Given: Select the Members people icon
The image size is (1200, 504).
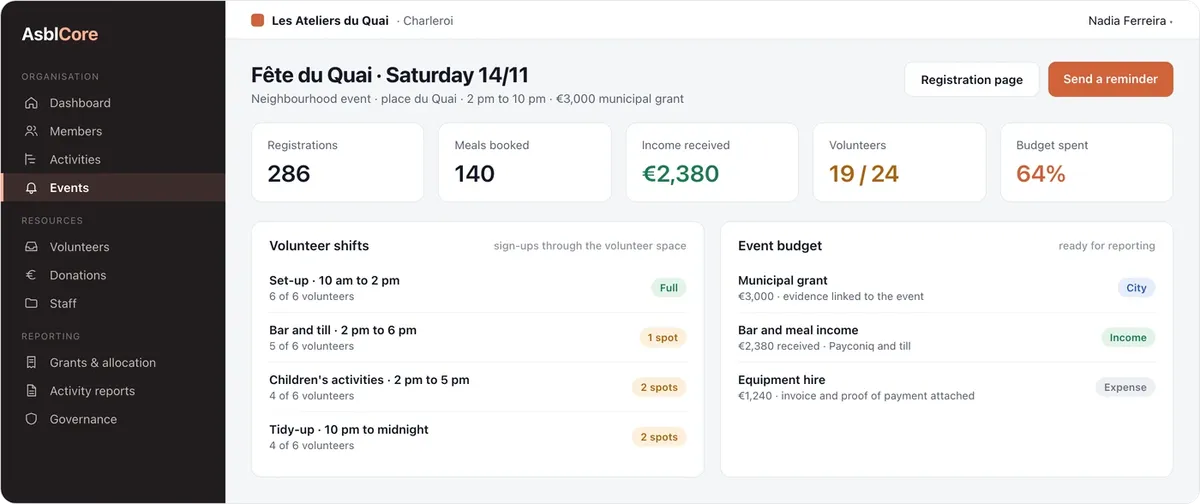Looking at the screenshot, I should [31, 131].
